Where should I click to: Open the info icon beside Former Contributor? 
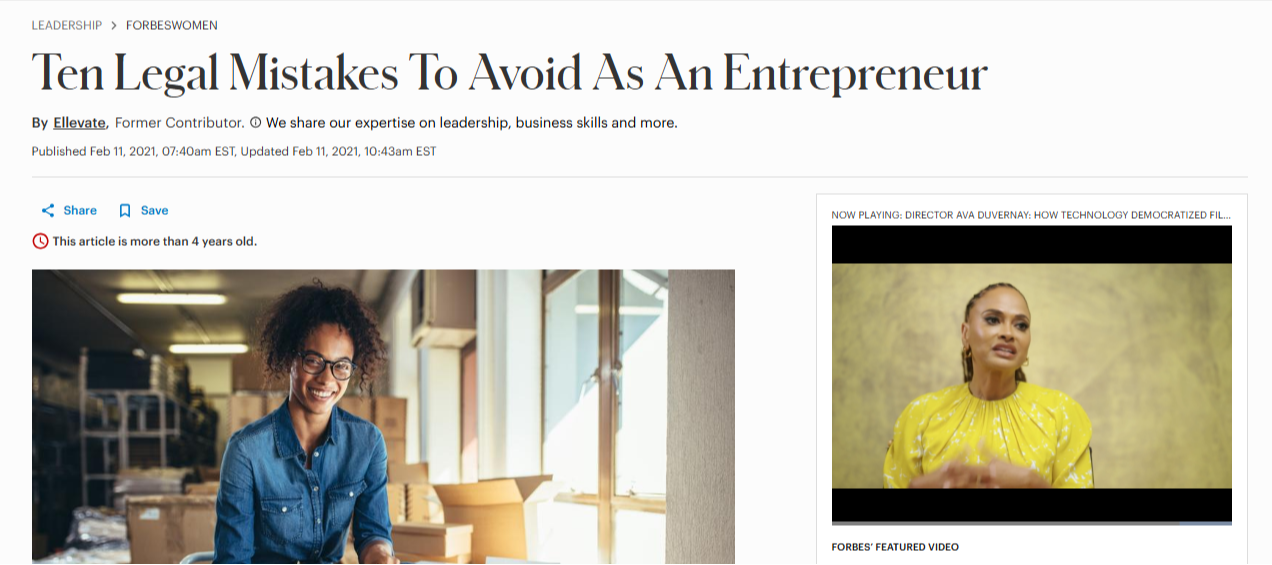tap(255, 123)
